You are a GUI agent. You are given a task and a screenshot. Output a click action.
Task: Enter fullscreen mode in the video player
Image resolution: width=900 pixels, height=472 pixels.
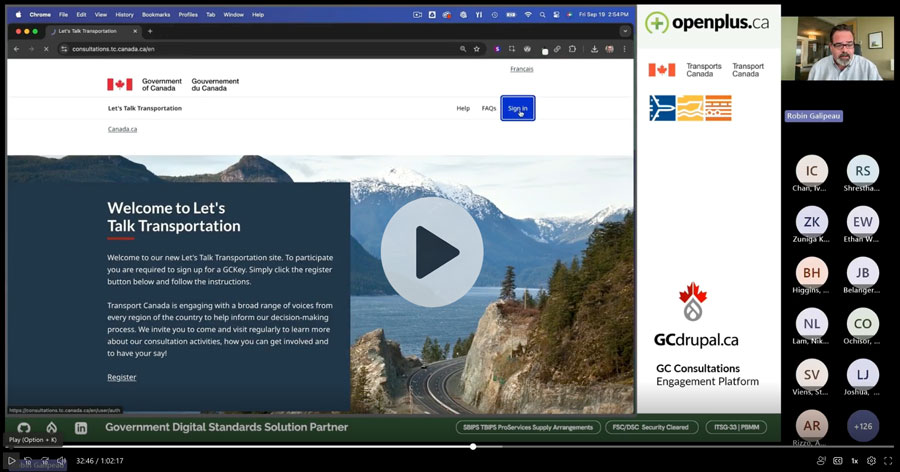tap(888, 461)
